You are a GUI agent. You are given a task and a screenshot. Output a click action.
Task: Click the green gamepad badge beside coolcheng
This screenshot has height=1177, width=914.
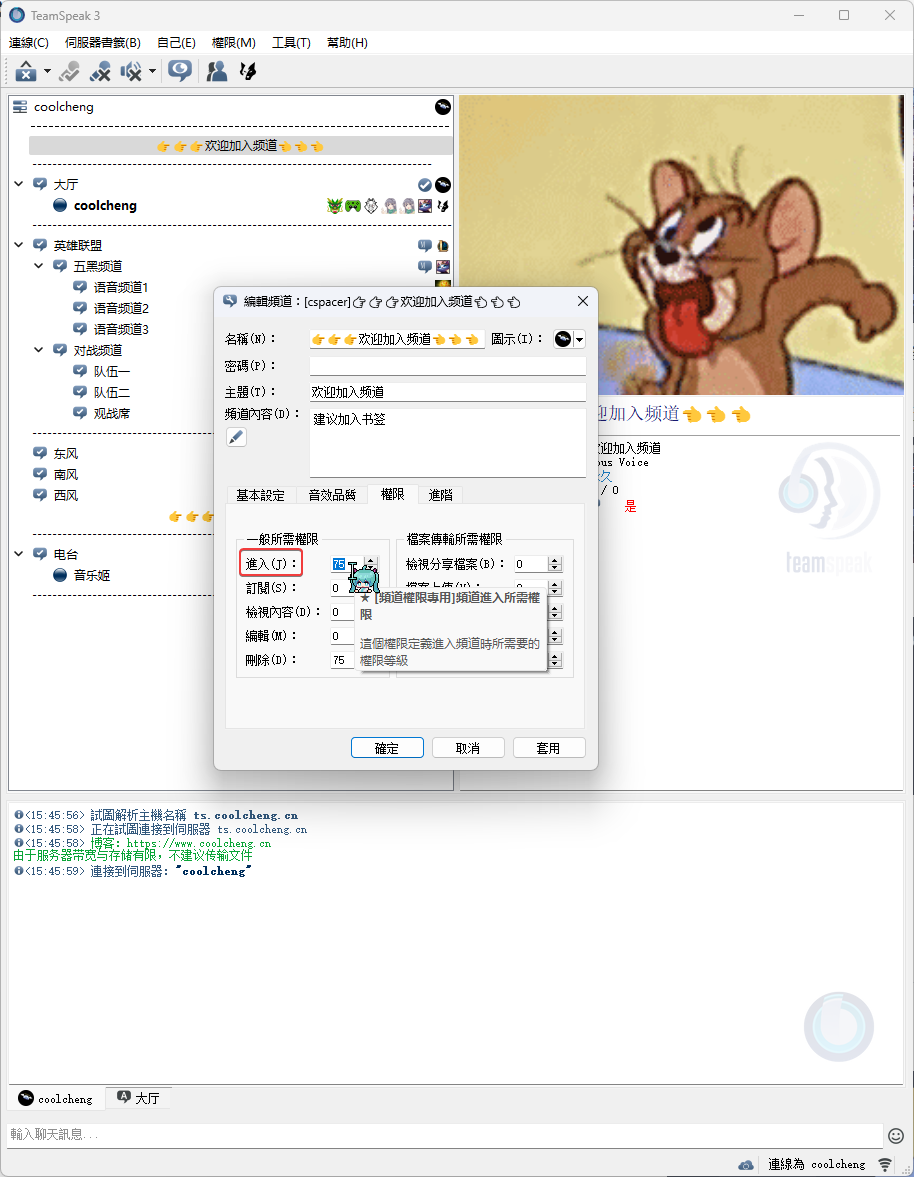coord(353,205)
